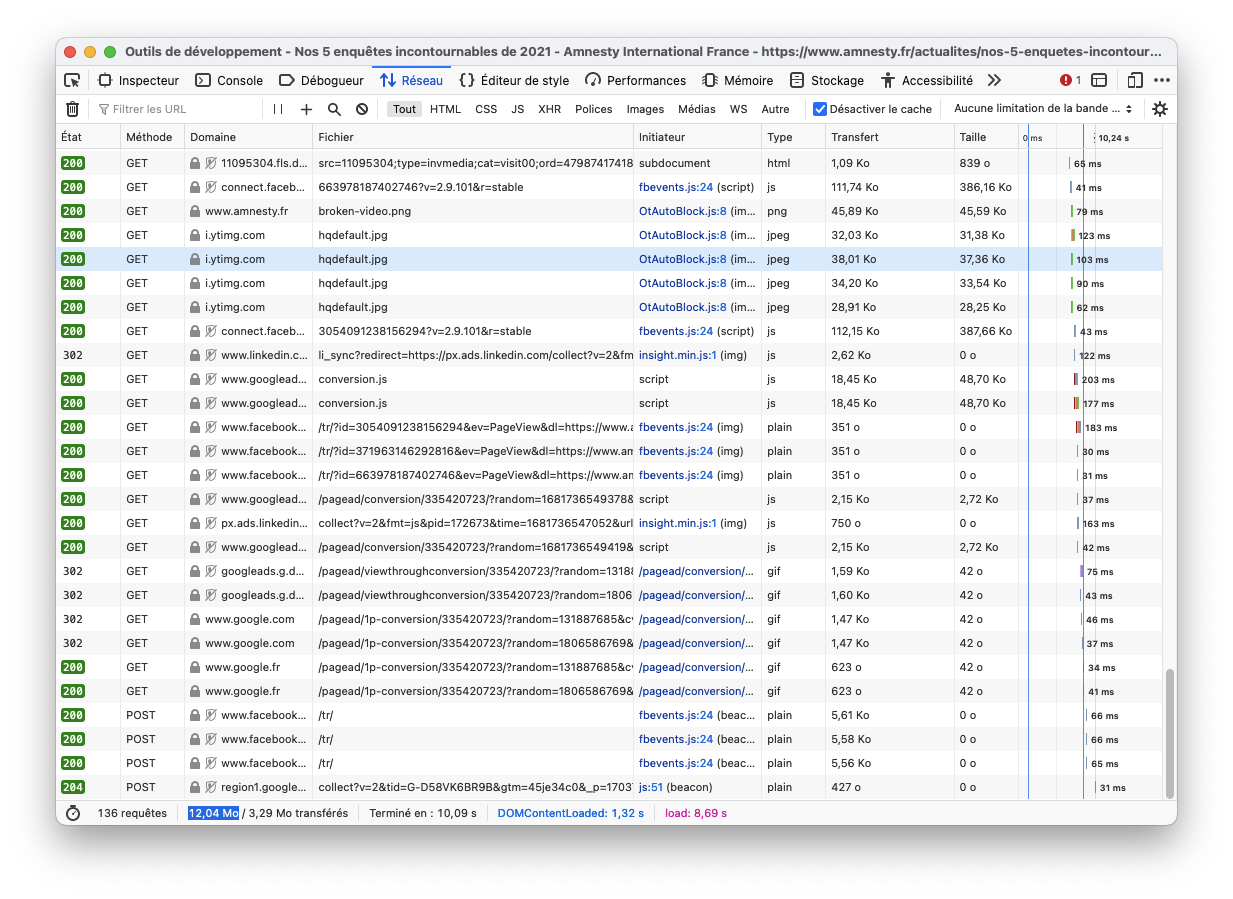Screen dimensions: 1233x899
Task: Switch to Performances tab
Action: (636, 80)
